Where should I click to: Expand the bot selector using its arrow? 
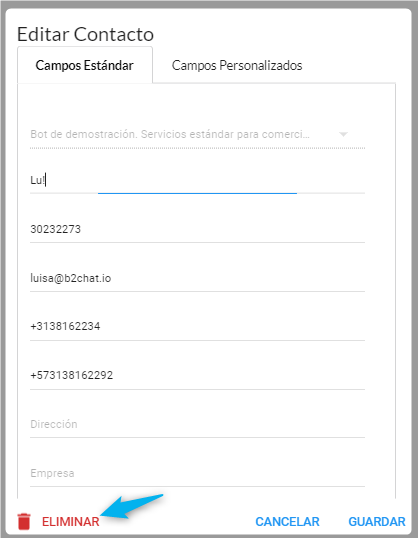coord(343,134)
